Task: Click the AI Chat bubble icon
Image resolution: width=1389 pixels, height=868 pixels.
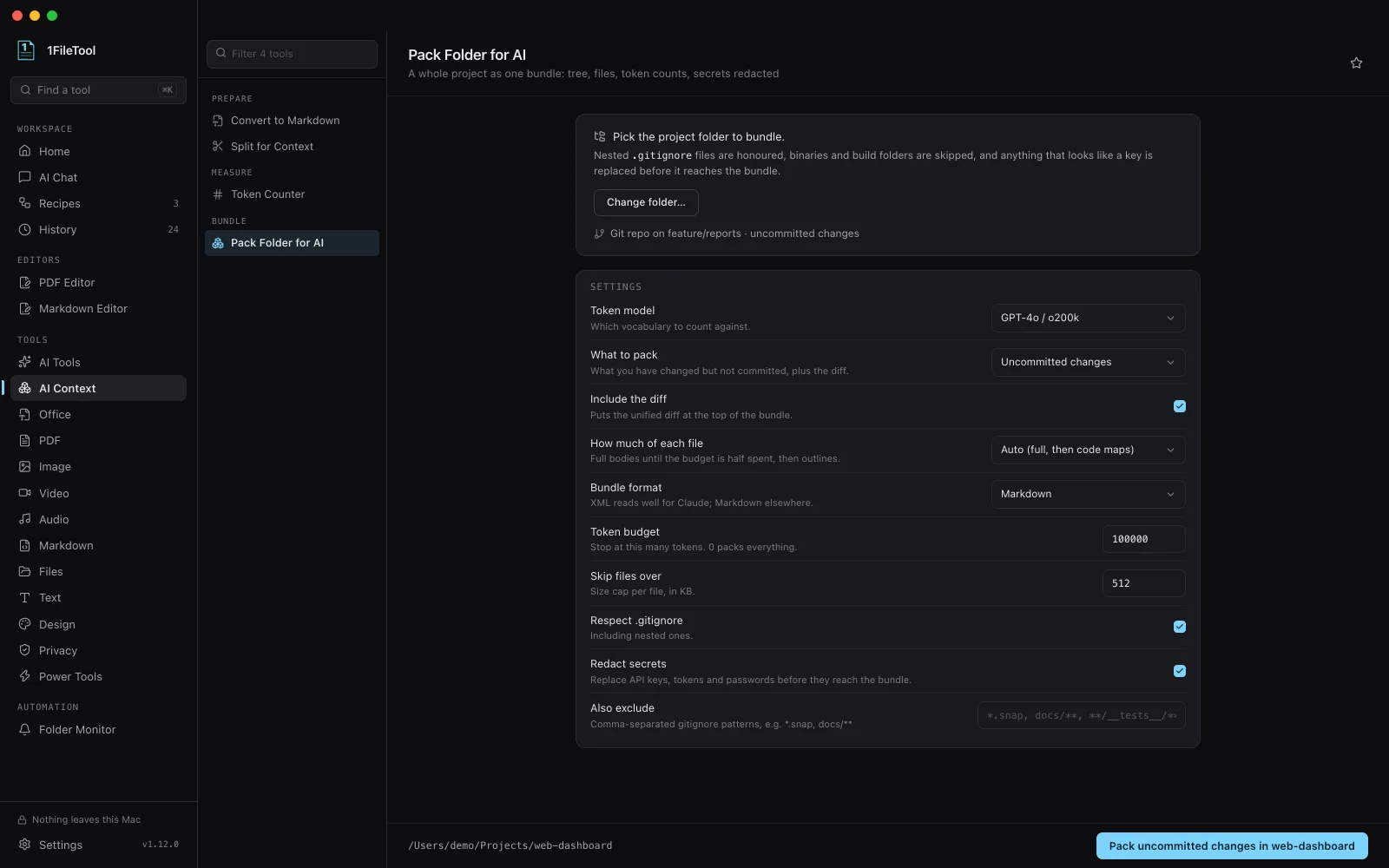Action: (x=25, y=177)
